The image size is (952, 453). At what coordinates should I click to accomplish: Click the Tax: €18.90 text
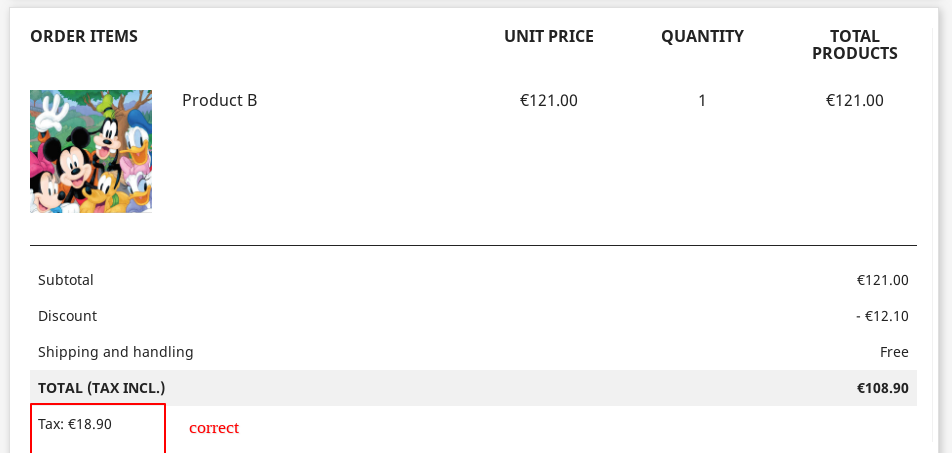(x=75, y=424)
